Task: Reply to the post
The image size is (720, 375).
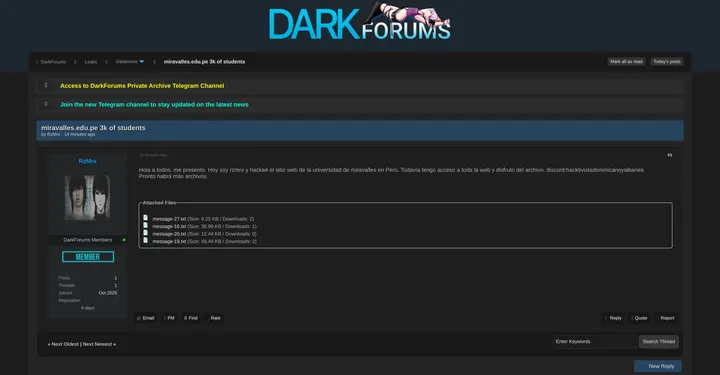Action: pyautogui.click(x=614, y=318)
